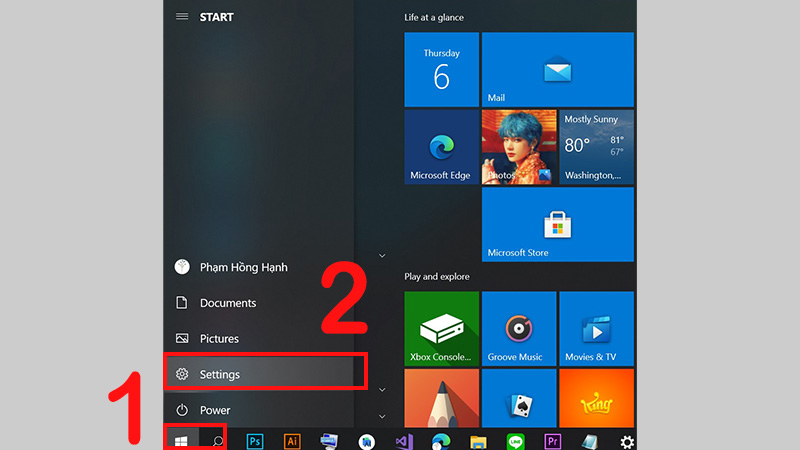Open the Phạm Hồng Hạnh user account
The height and width of the screenshot is (450, 800).
coord(259,267)
